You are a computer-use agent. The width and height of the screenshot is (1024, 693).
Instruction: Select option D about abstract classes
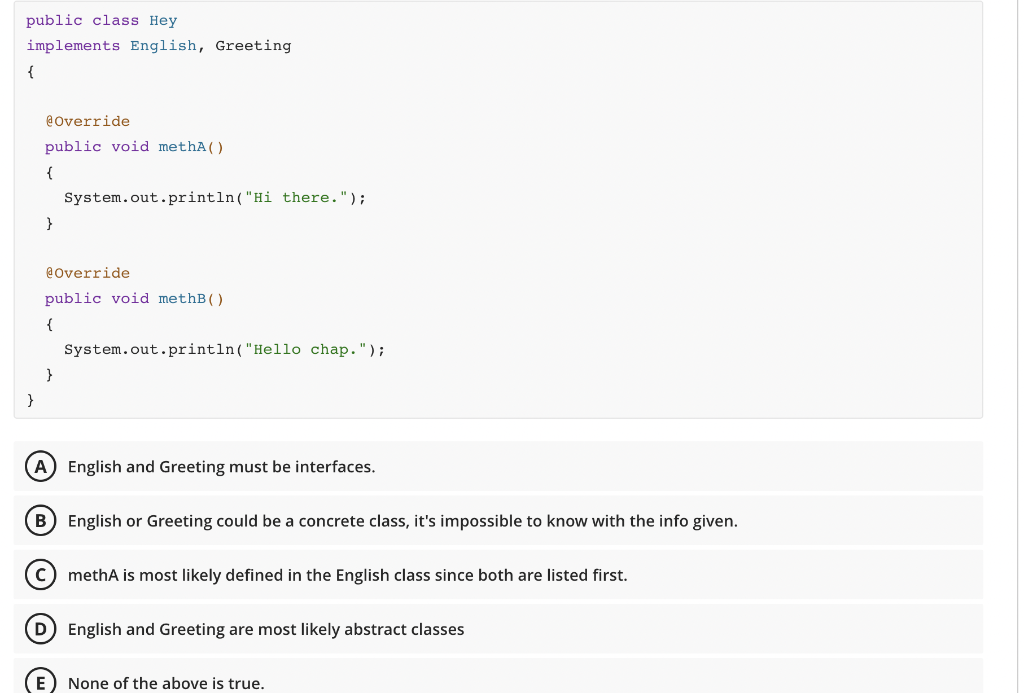pos(265,629)
